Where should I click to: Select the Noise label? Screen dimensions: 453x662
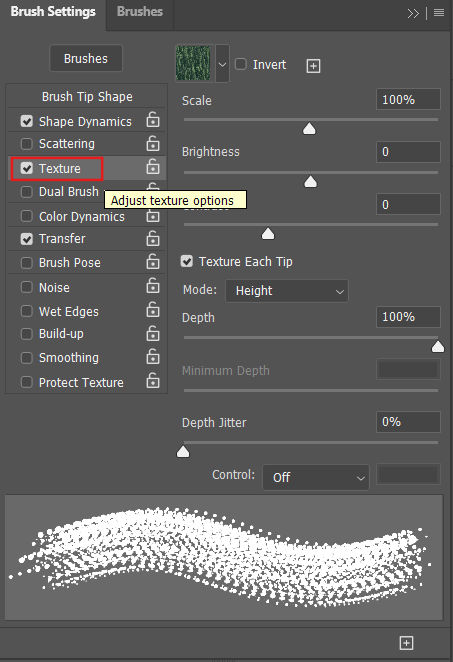pos(54,288)
